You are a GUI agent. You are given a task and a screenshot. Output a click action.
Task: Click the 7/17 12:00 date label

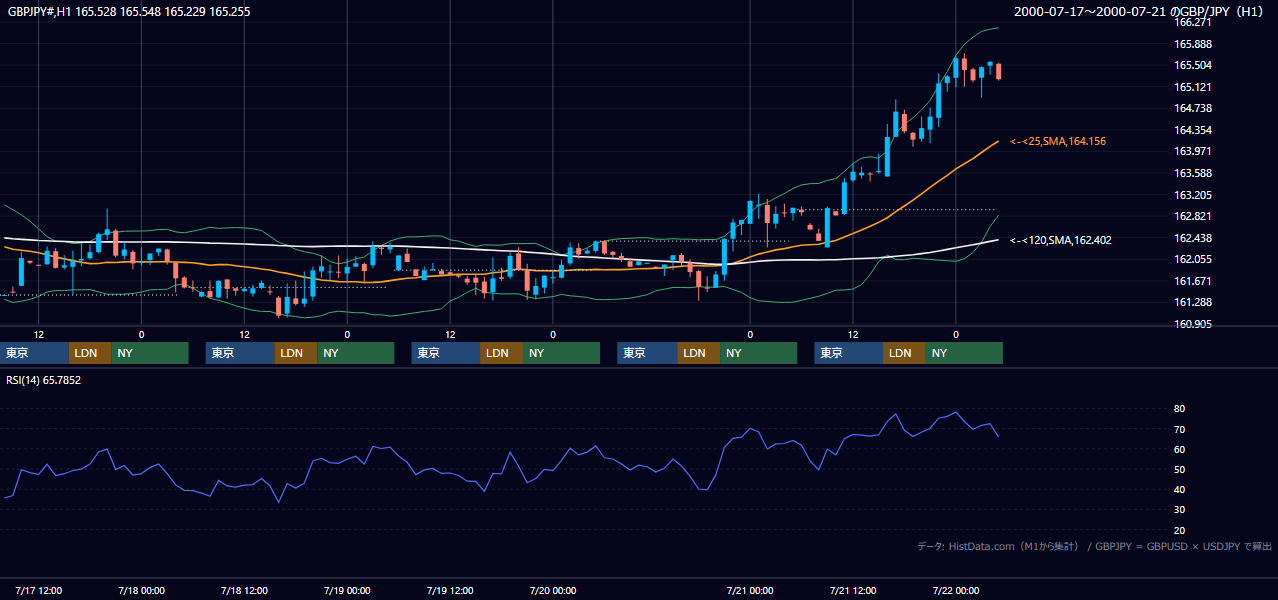tap(39, 591)
